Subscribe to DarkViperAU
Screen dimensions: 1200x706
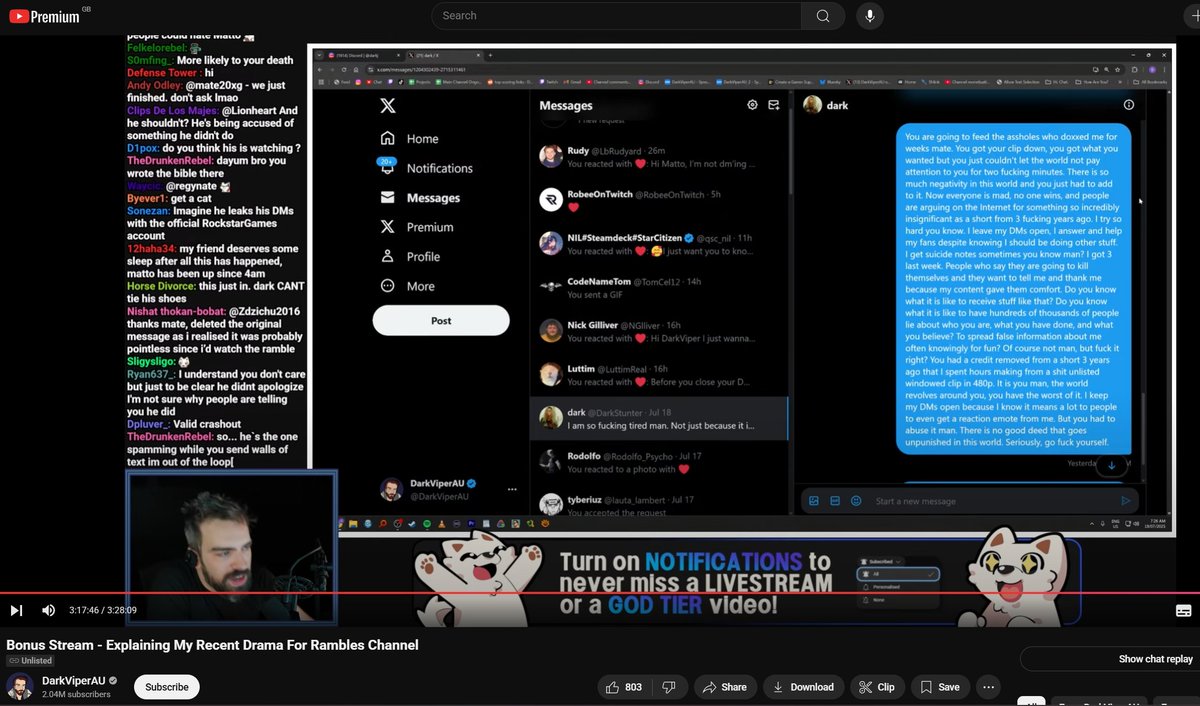click(x=167, y=687)
